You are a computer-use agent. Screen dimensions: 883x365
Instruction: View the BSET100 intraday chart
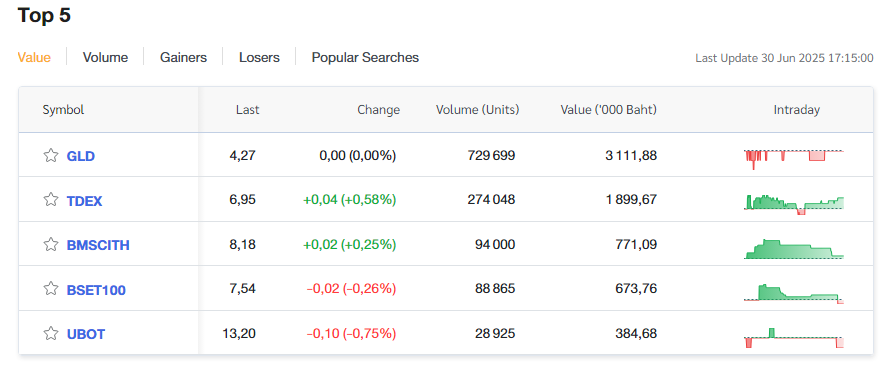pyautogui.click(x=794, y=293)
